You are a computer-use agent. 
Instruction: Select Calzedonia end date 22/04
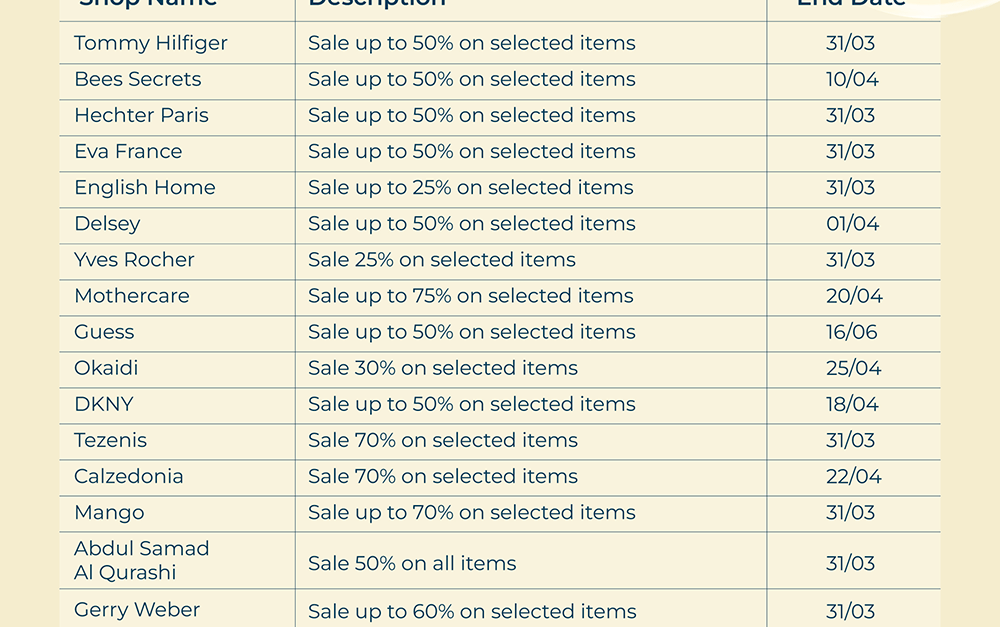tap(853, 476)
